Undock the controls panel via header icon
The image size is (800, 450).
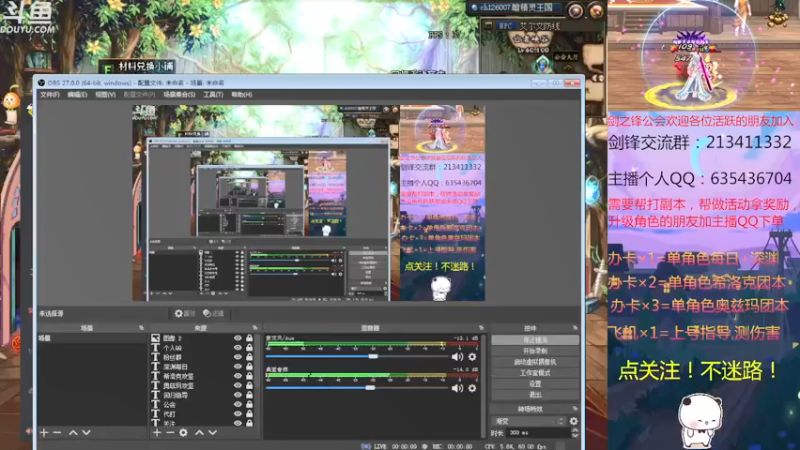[x=575, y=328]
